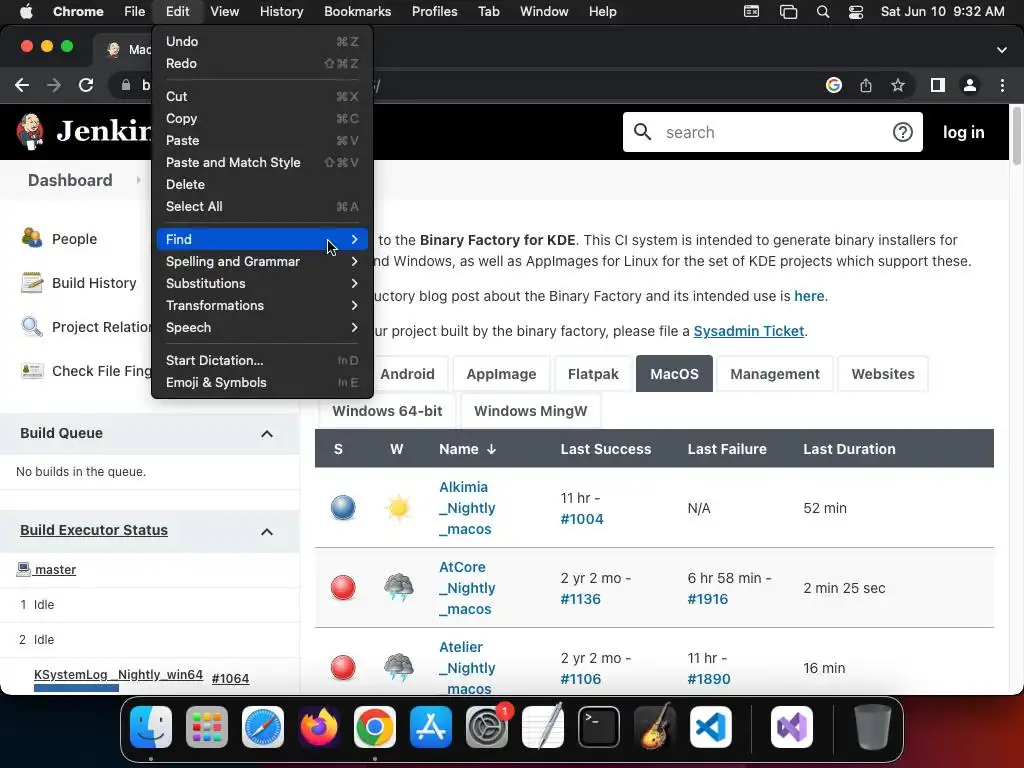1024x768 pixels.
Task: Focus the Jenkins search field
Action: point(772,132)
